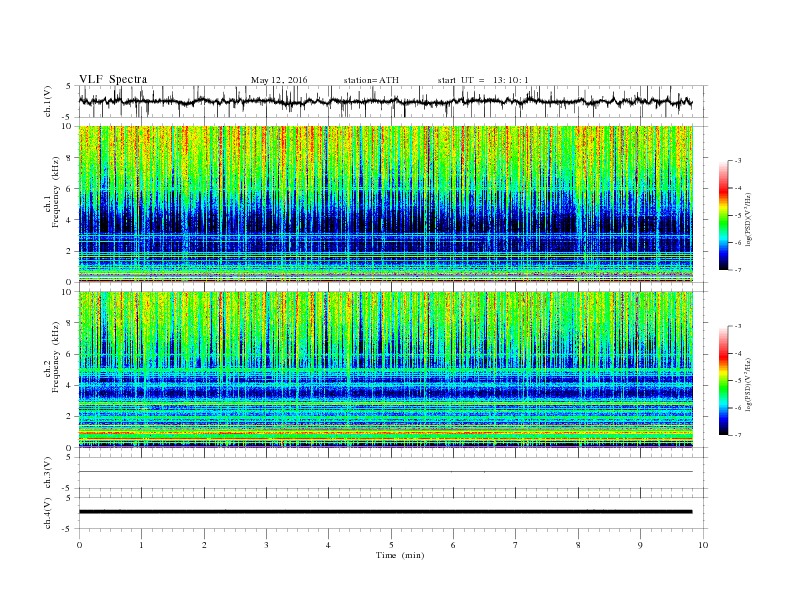Click the ch.2 colorbar "log(PSD)(V²/Hz)" label
The width and height of the screenshot is (792, 612).
coord(749,384)
